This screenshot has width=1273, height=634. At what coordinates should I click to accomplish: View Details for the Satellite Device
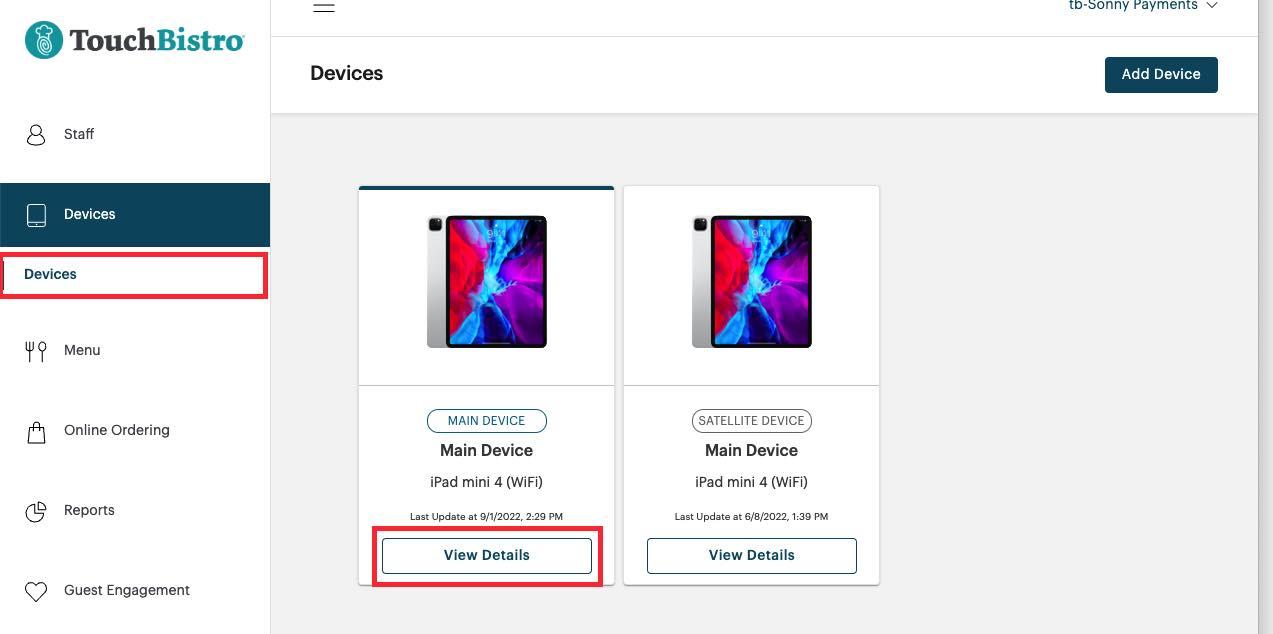[x=751, y=555]
